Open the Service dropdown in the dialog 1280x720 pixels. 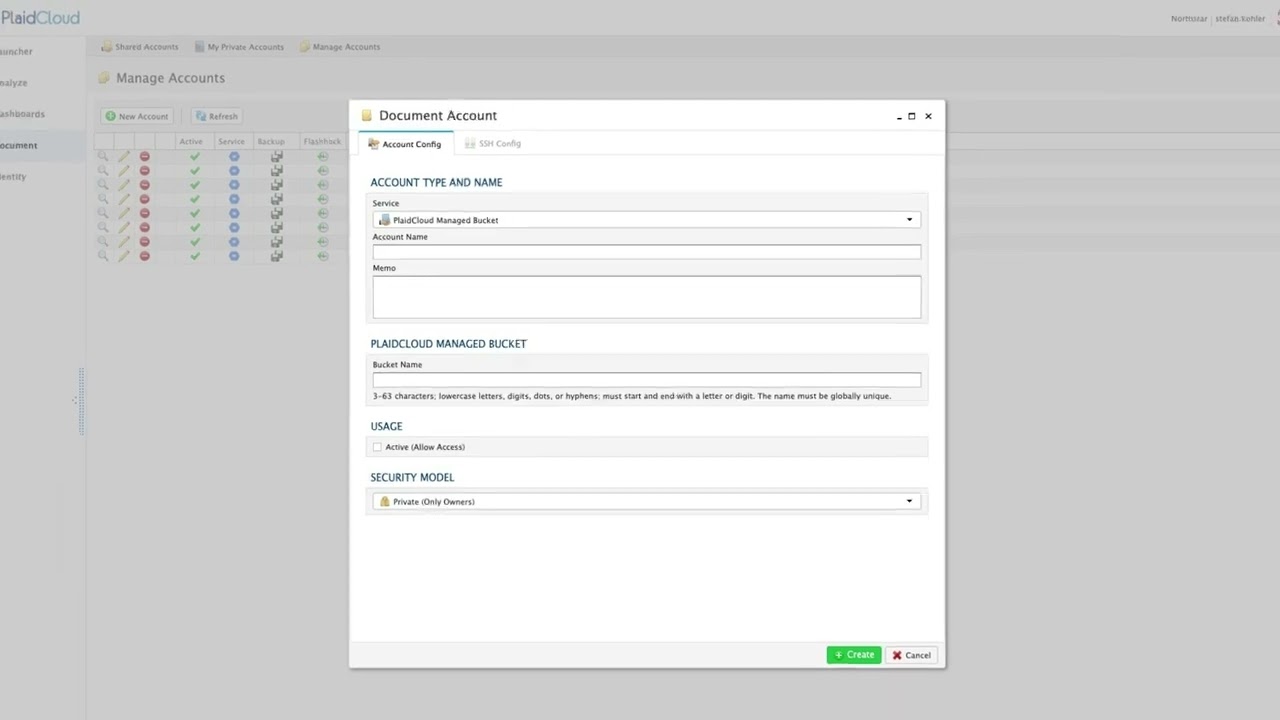pos(646,220)
